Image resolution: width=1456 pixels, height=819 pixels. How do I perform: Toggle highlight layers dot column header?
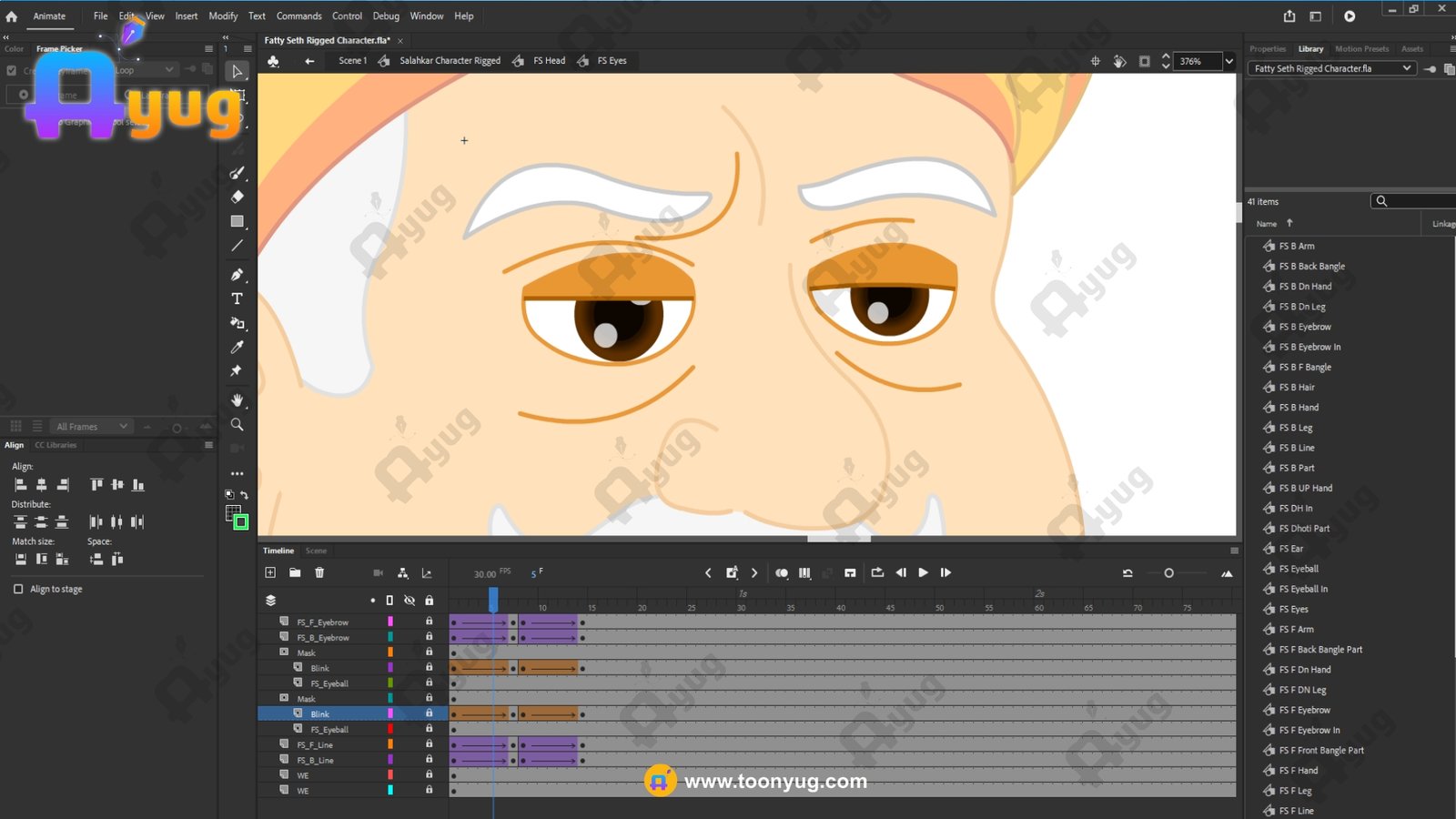tap(372, 601)
